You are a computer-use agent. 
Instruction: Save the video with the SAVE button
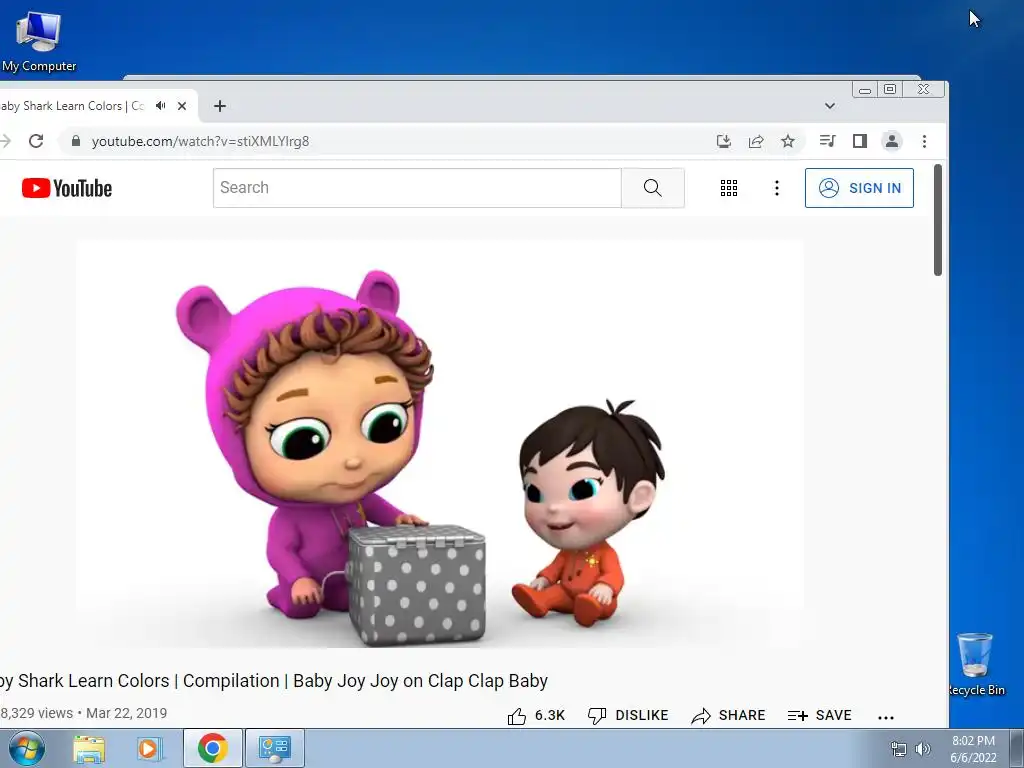(x=820, y=716)
